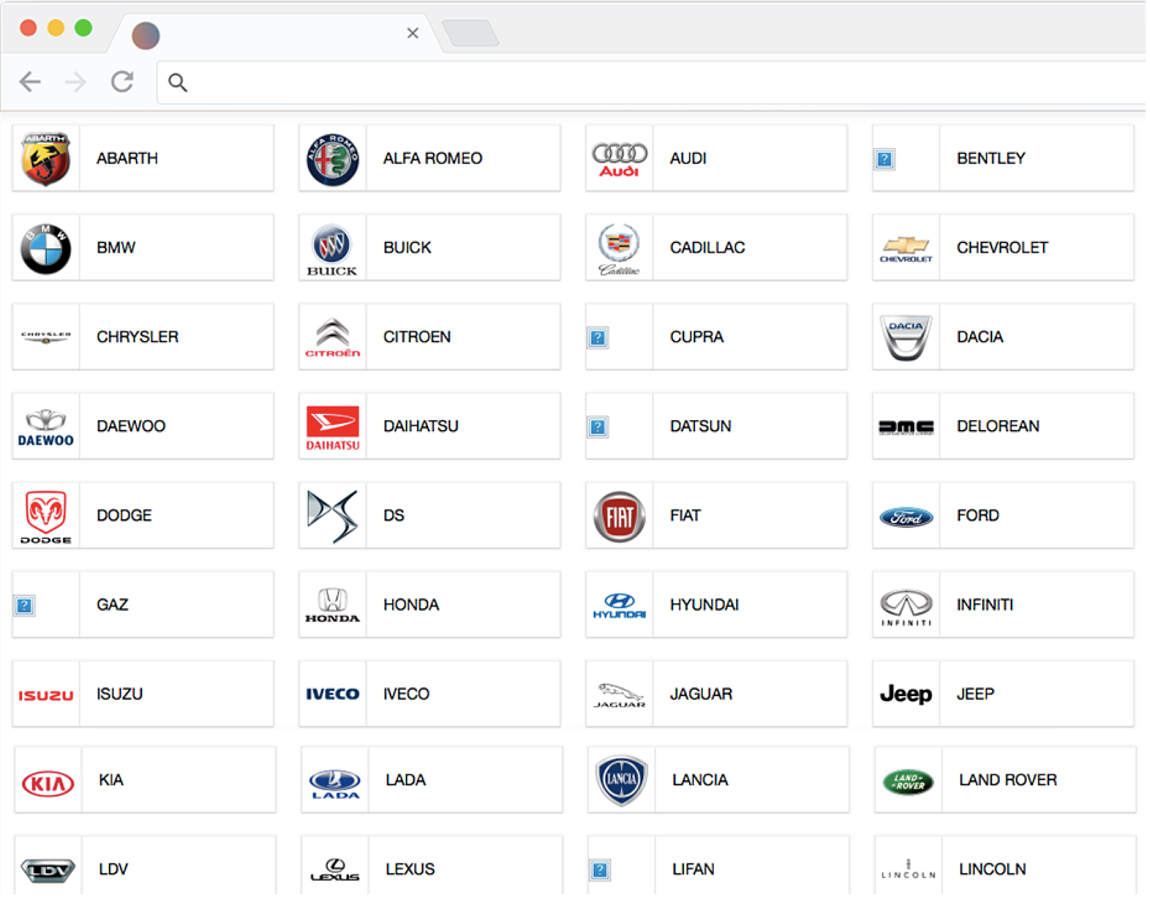Open the CHEVROLET brand link

coord(1003,248)
